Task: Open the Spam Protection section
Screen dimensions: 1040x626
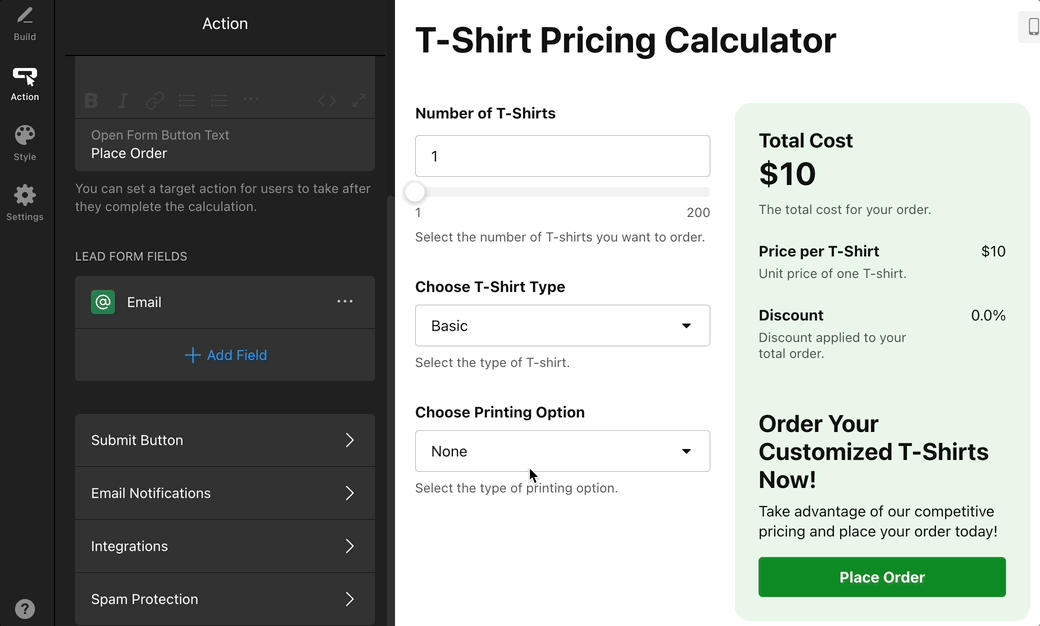Action: pos(225,599)
